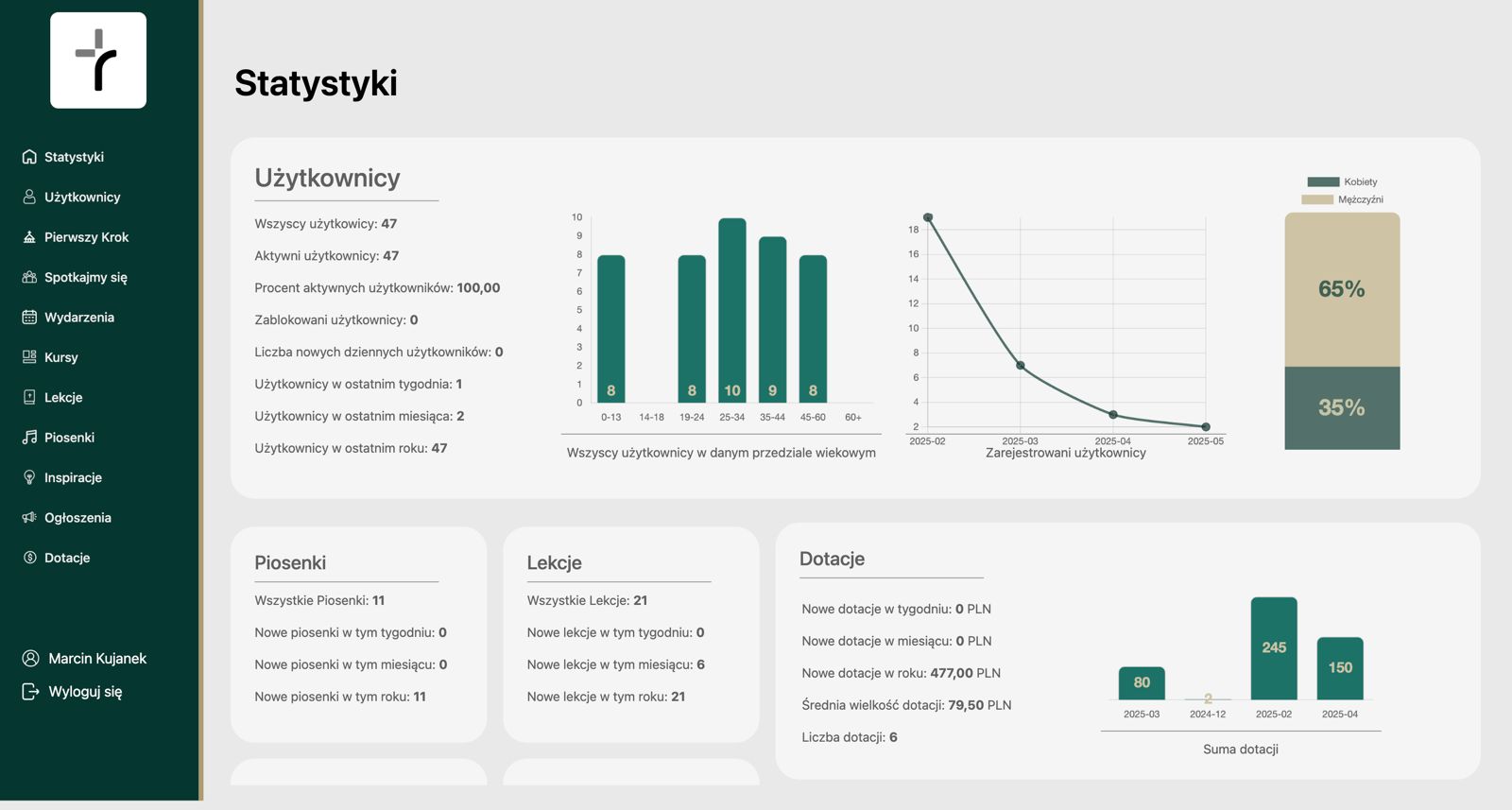Click the Użytkownicy person icon

tap(29, 197)
